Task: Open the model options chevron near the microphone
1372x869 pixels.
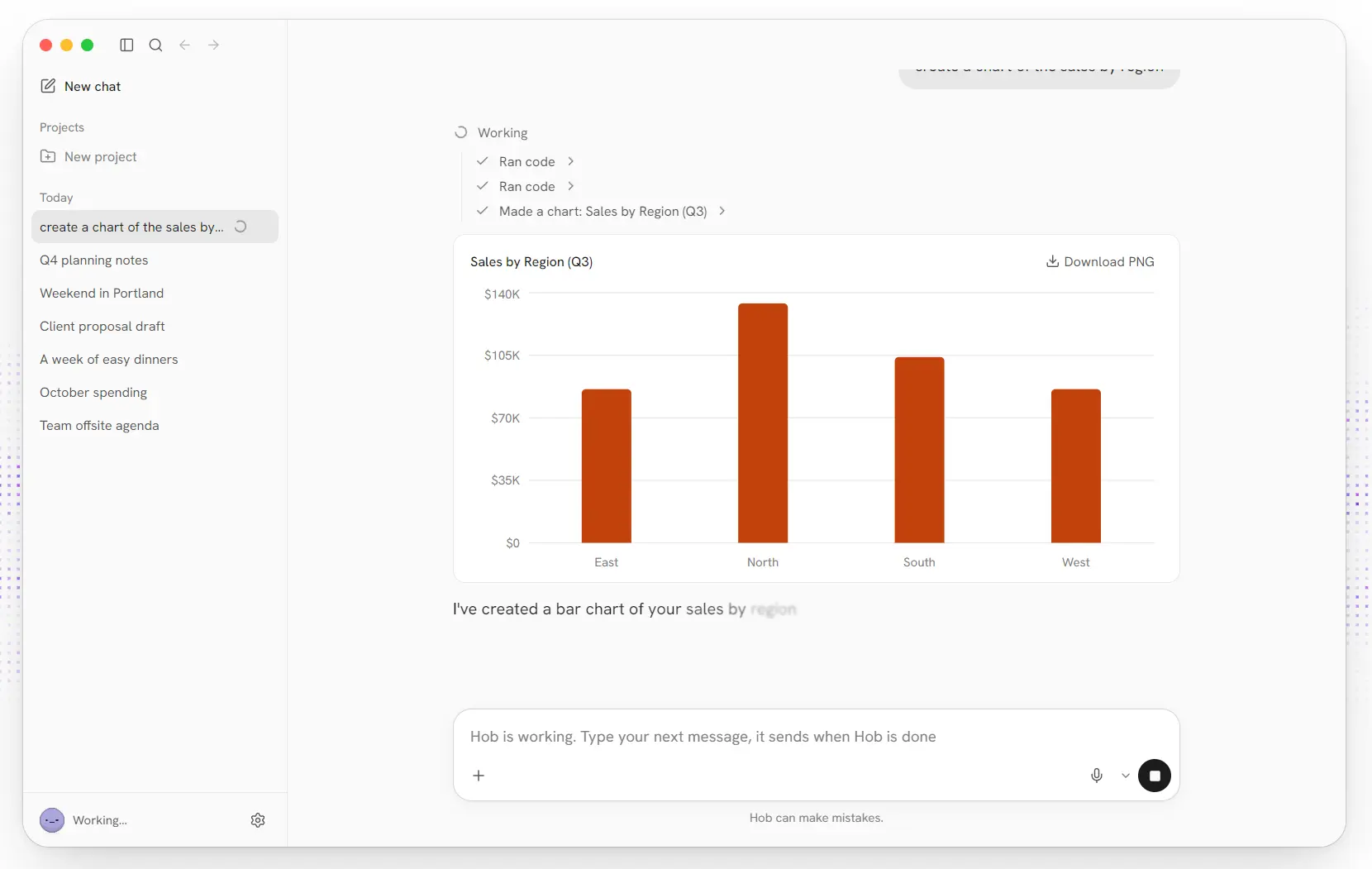Action: click(x=1125, y=776)
